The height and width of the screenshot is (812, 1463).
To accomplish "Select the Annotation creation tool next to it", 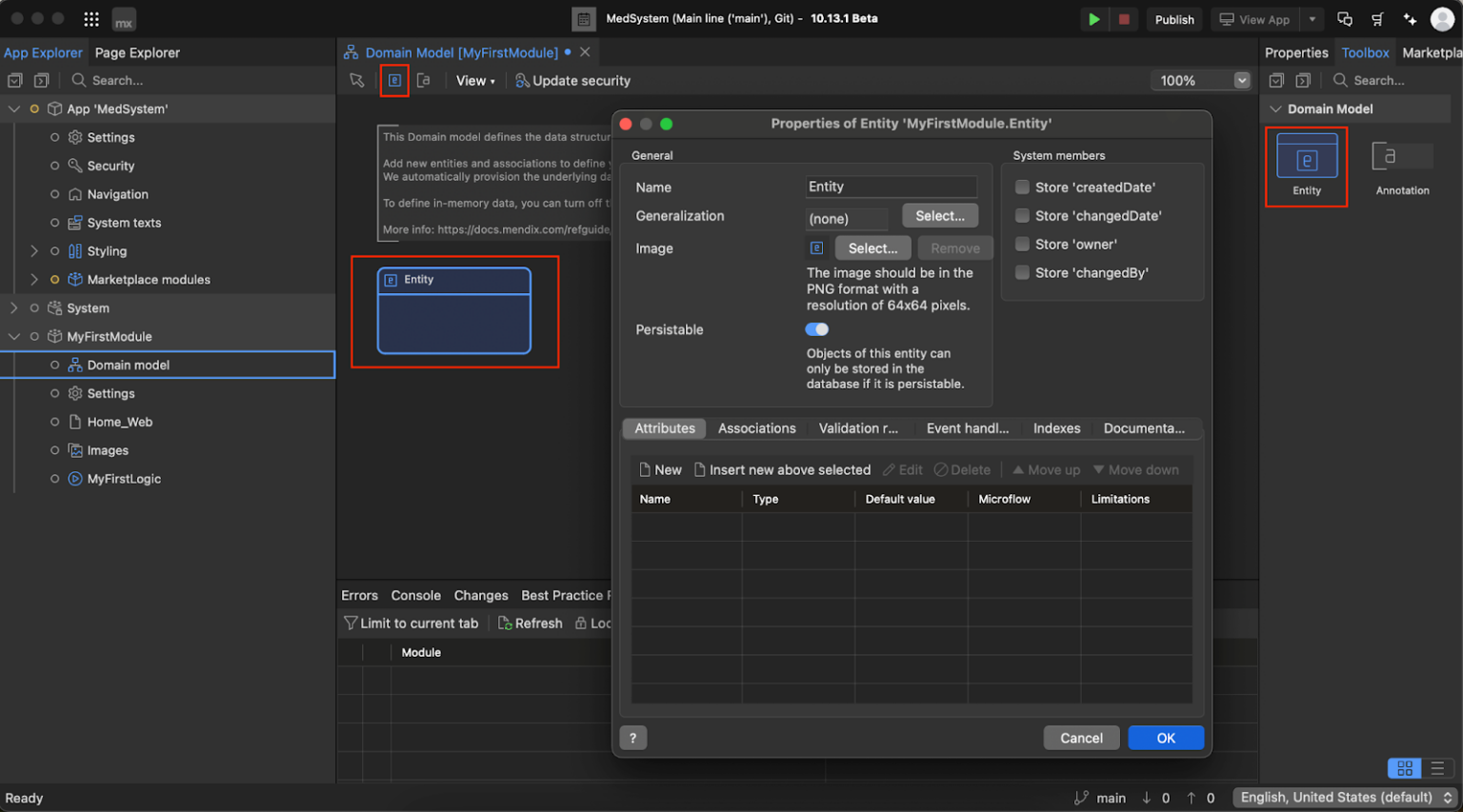I will pos(425,80).
